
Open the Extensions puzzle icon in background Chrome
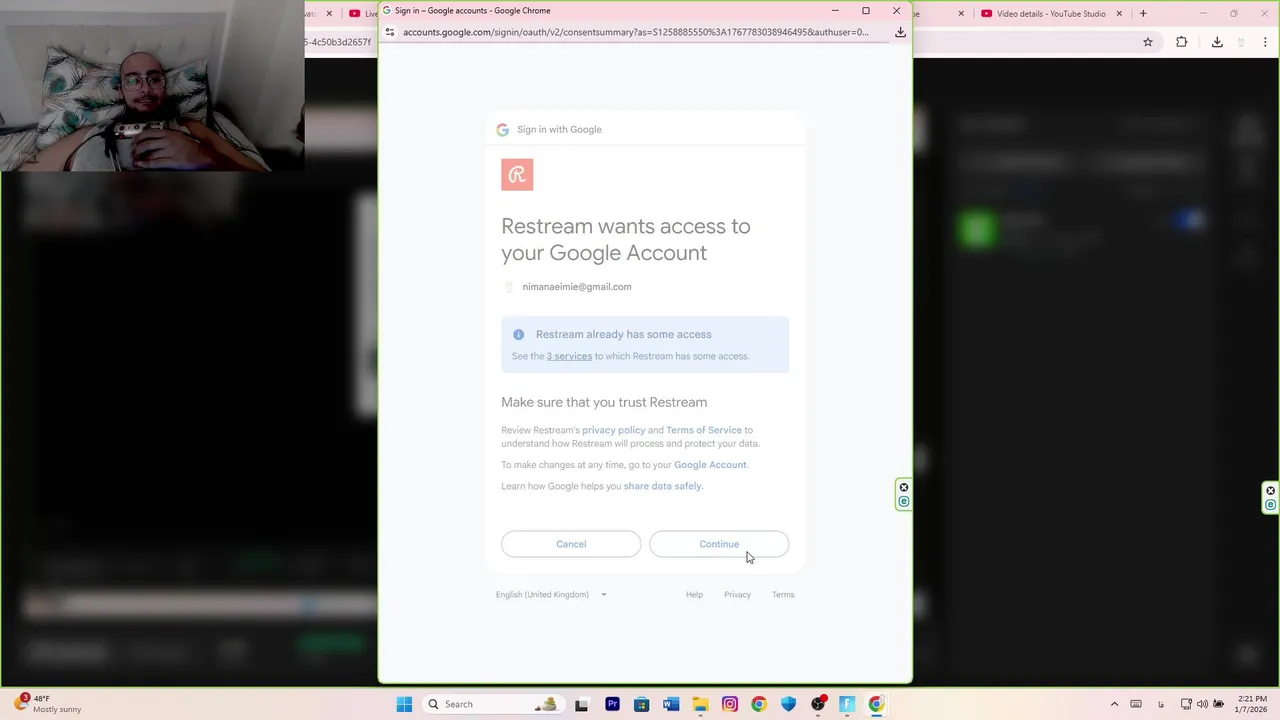pos(1182,42)
